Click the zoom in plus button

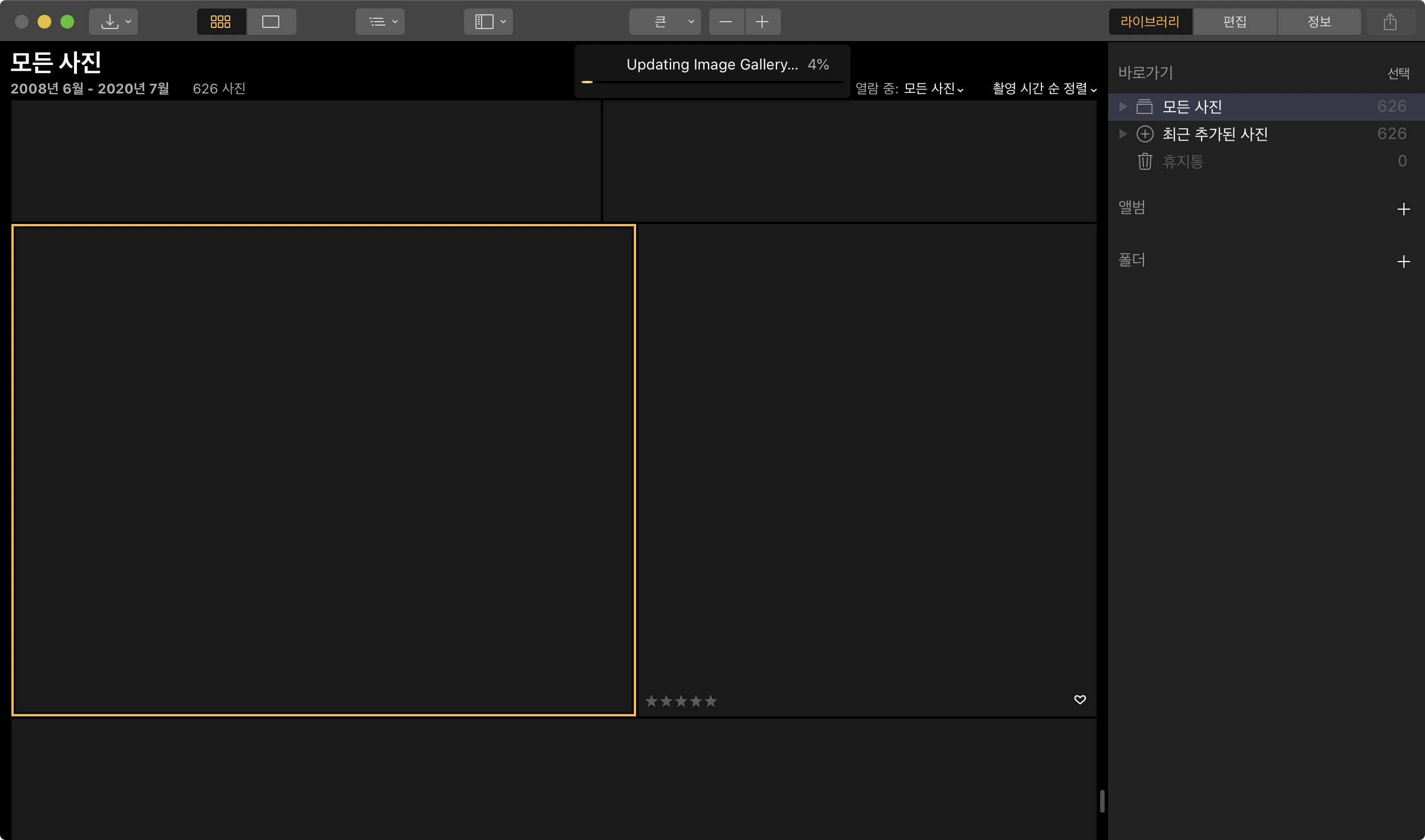coord(762,22)
